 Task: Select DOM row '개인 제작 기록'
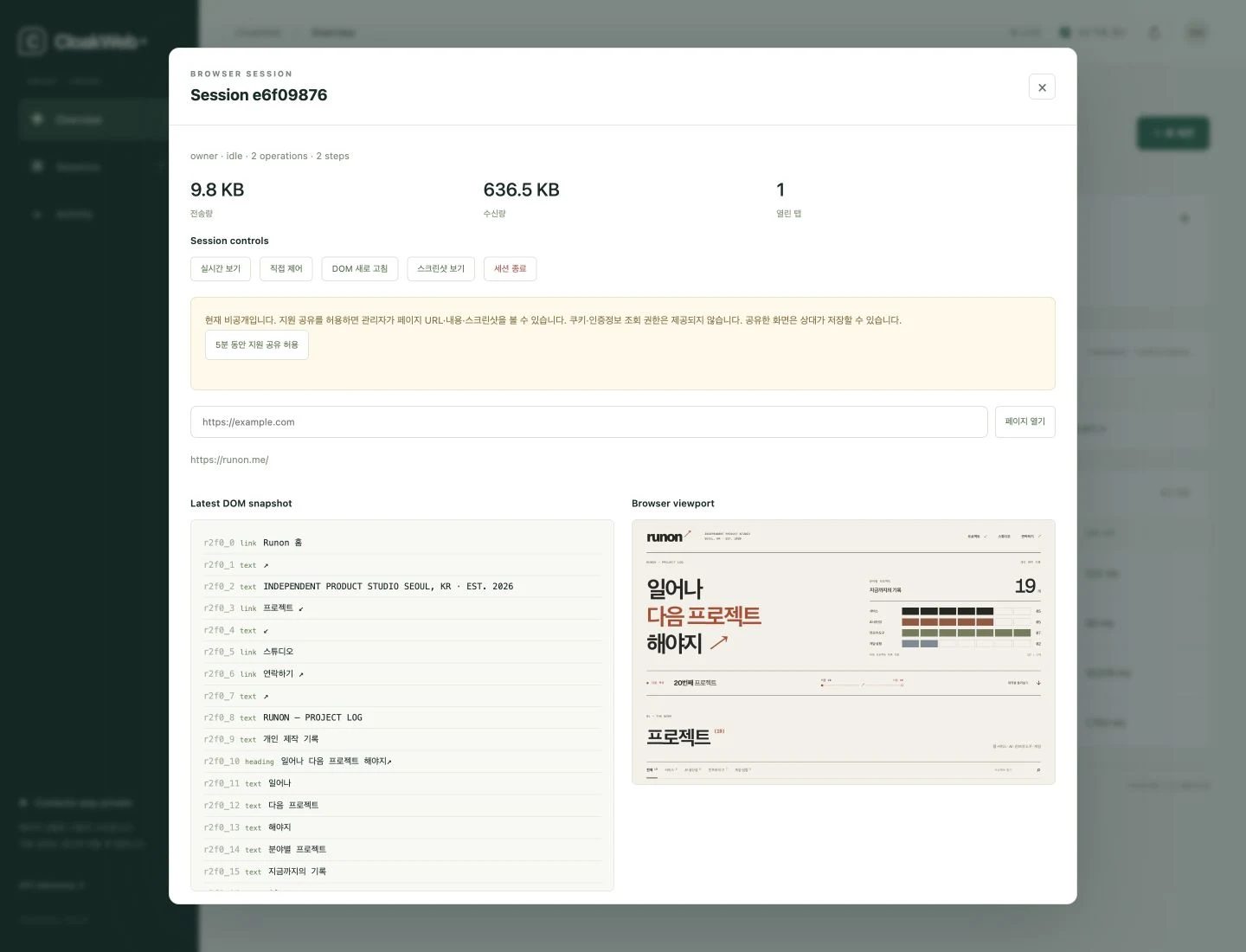pyautogui.click(x=402, y=740)
